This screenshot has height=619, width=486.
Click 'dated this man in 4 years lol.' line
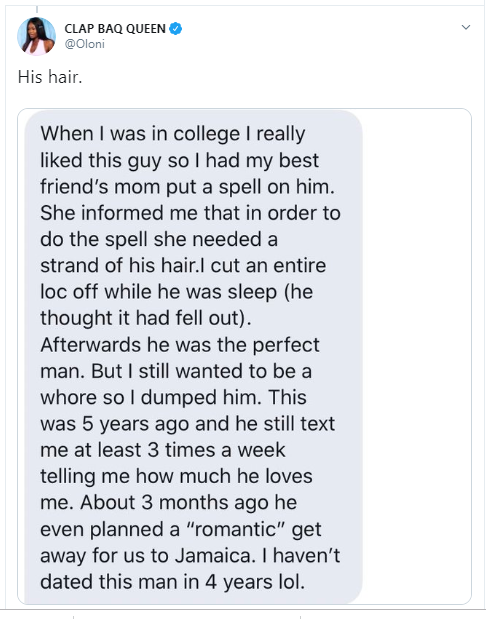point(173,582)
